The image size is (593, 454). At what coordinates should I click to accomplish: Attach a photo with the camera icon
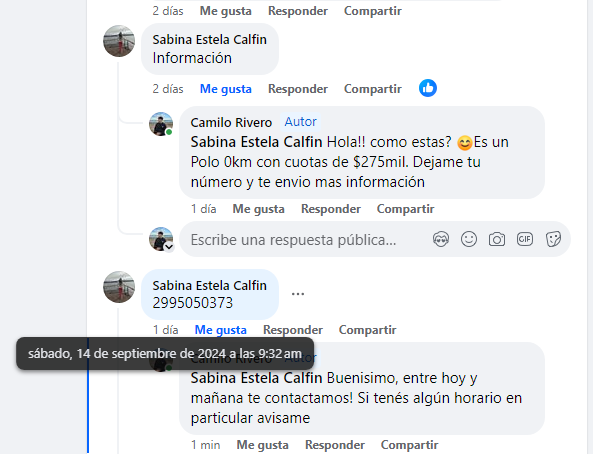tap(497, 239)
